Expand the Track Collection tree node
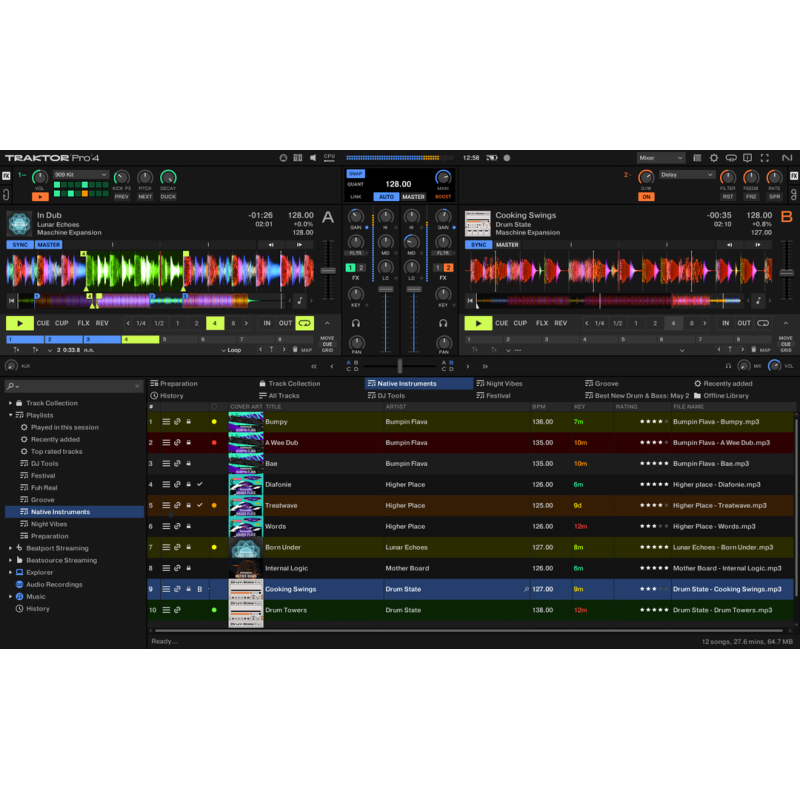This screenshot has width=800, height=800. [10, 403]
